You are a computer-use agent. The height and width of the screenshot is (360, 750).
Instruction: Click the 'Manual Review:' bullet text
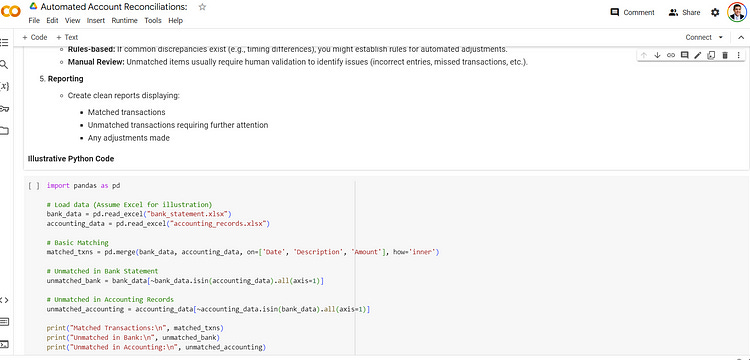pyautogui.click(x=96, y=62)
